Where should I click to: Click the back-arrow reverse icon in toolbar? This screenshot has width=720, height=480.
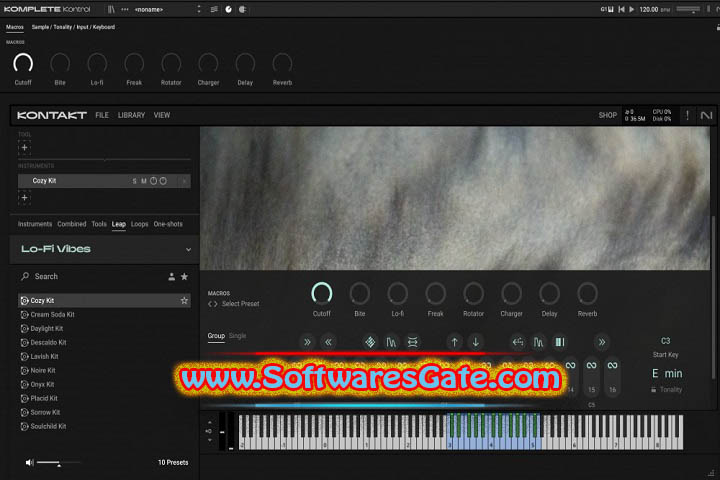point(518,342)
